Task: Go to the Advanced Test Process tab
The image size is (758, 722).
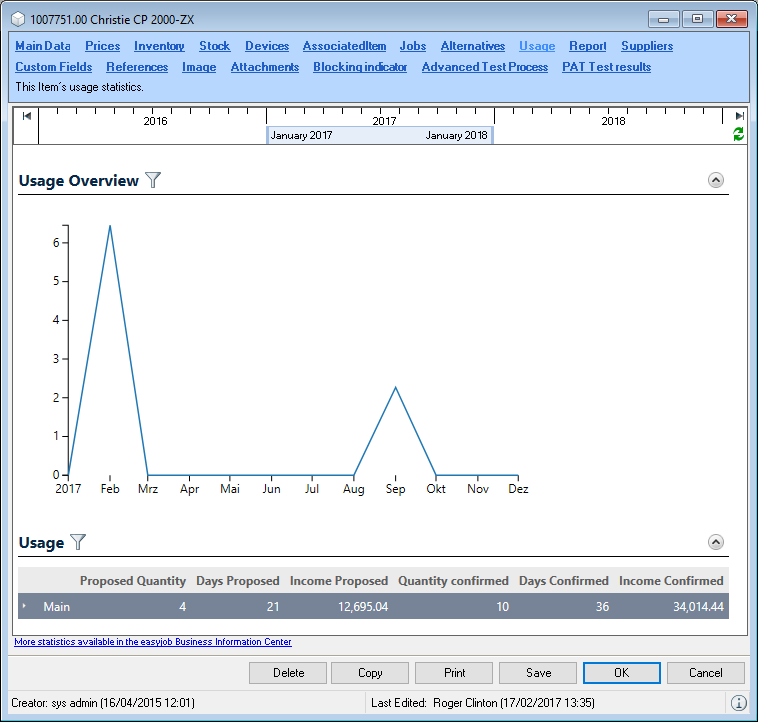Action: [484, 67]
